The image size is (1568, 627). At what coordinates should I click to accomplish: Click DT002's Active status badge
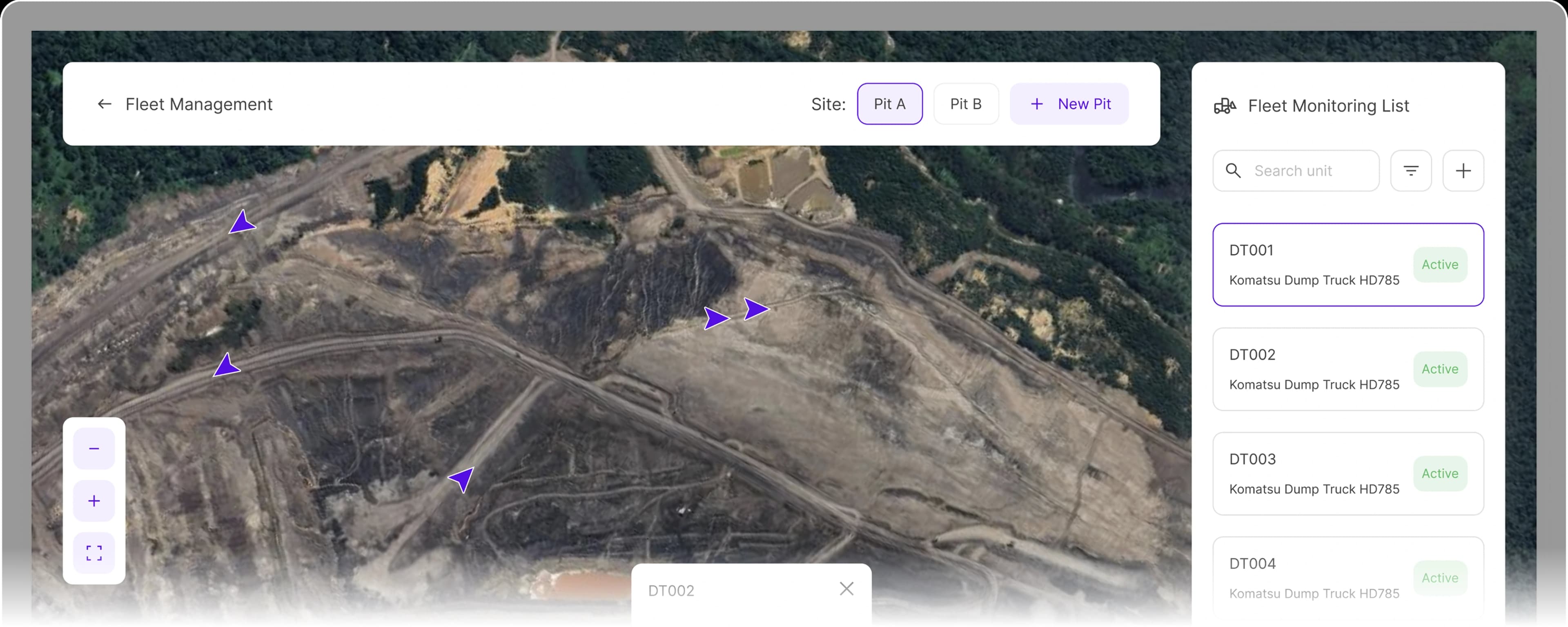pos(1439,369)
